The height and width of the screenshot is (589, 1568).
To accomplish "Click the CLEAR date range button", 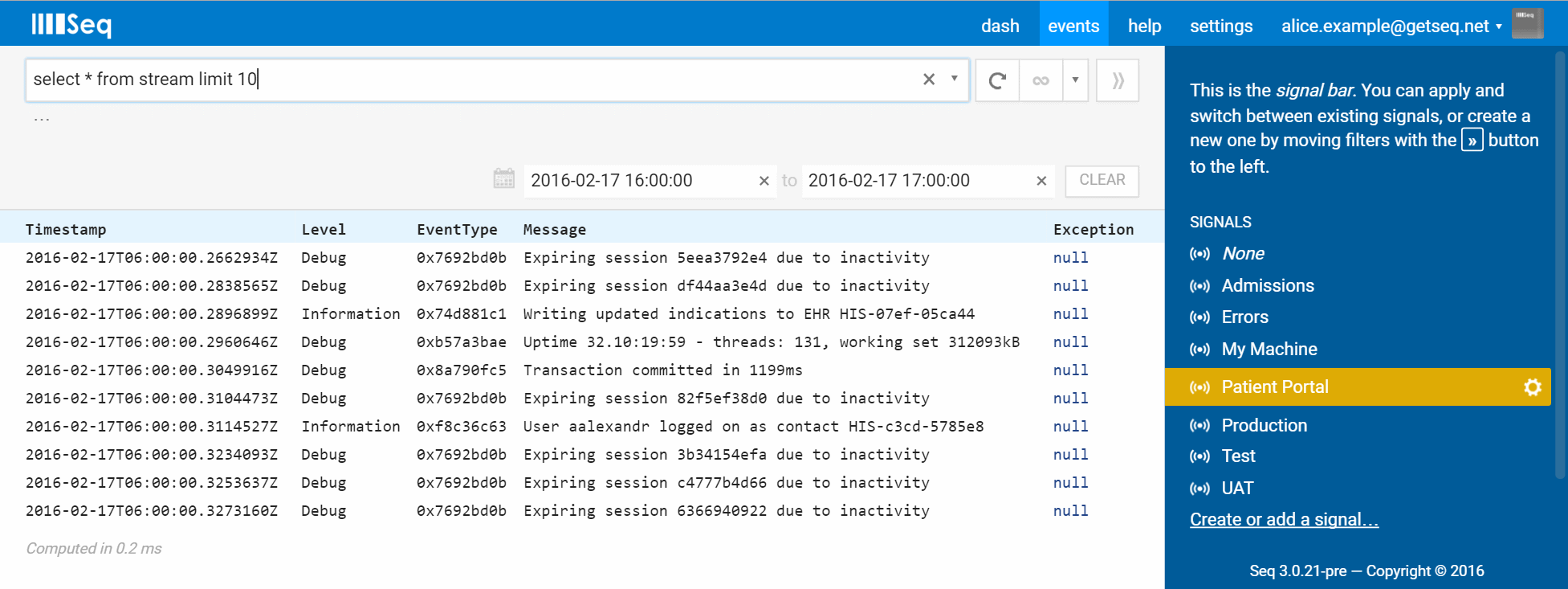I will [x=1102, y=180].
